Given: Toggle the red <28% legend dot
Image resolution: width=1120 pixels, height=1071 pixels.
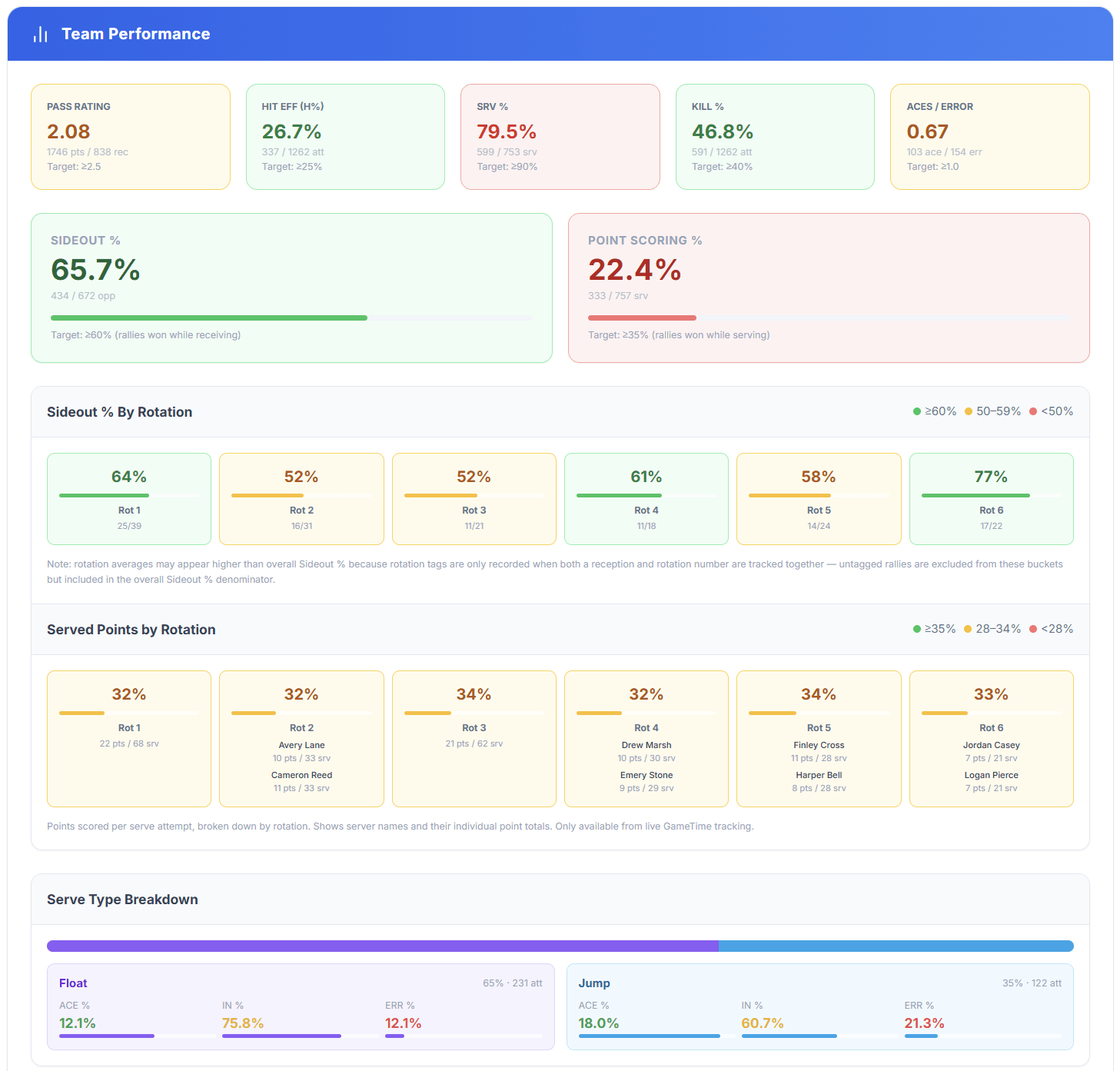Looking at the screenshot, I should (x=1032, y=629).
